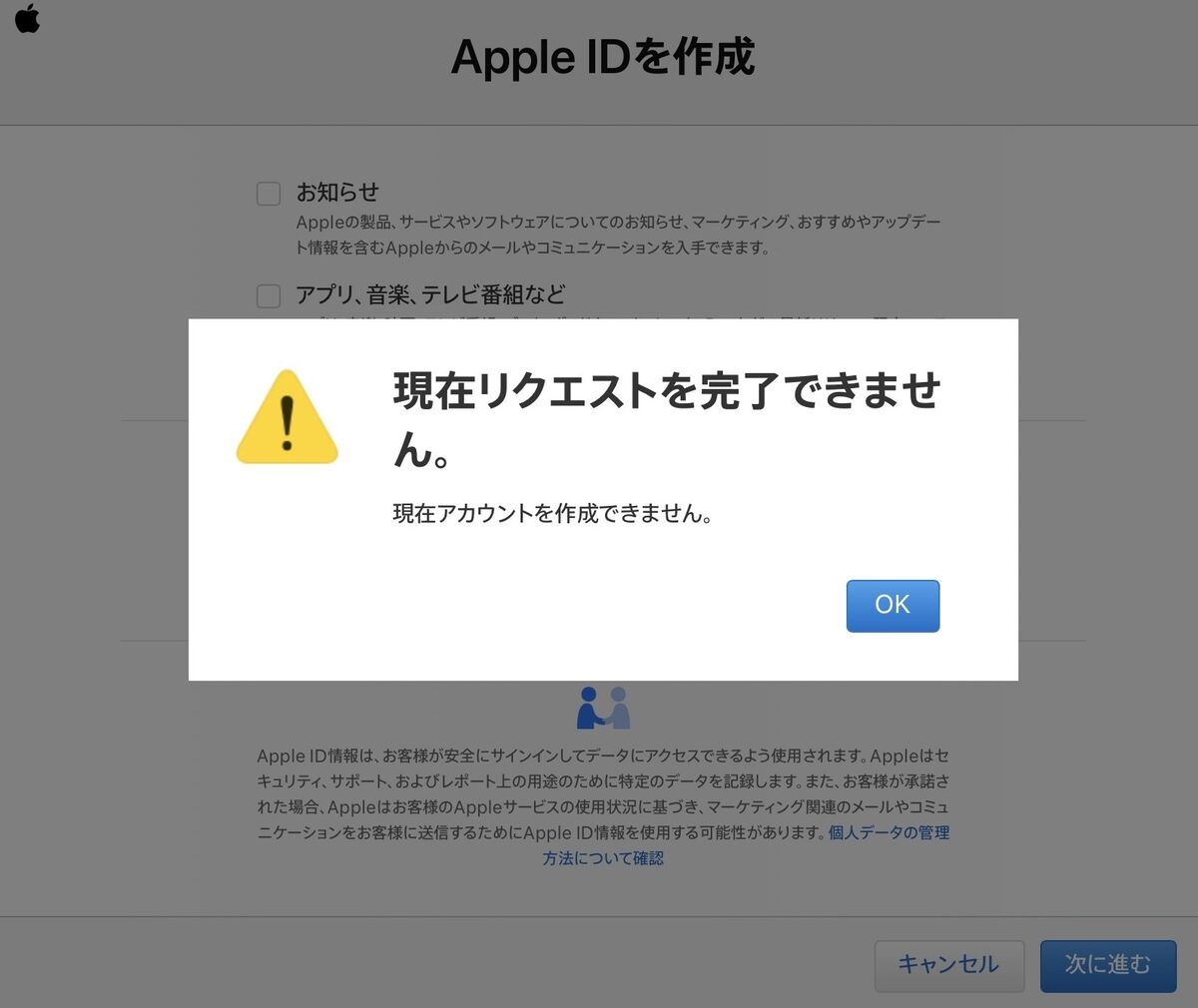Image resolution: width=1198 pixels, height=1008 pixels.
Task: Click the キャンセル button
Action: point(948,965)
